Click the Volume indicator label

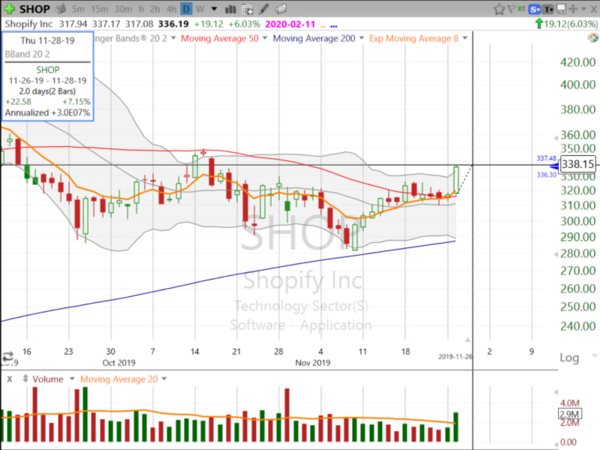[48, 379]
